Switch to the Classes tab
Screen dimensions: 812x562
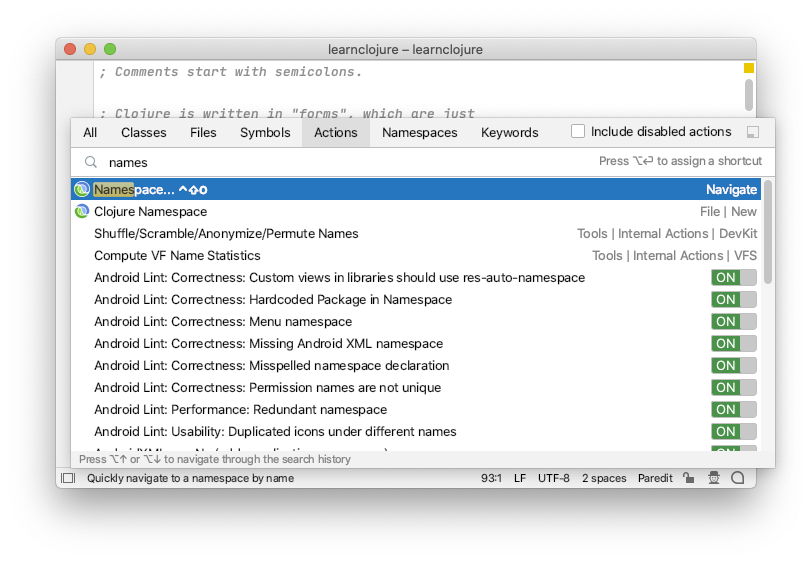pyautogui.click(x=143, y=133)
